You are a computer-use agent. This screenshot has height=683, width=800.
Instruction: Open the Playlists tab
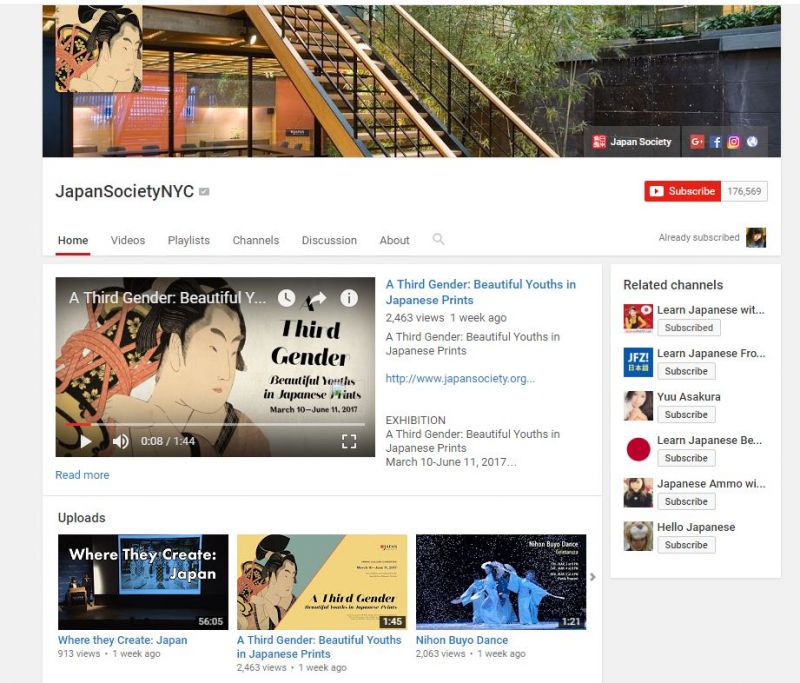(x=188, y=240)
